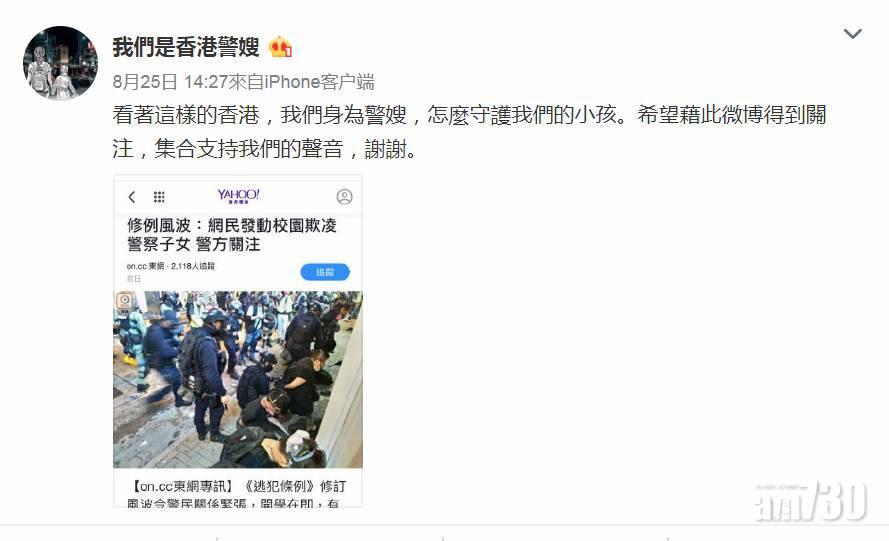Click the Yahoo logo in screenshot
The height and width of the screenshot is (541, 889).
point(238,196)
